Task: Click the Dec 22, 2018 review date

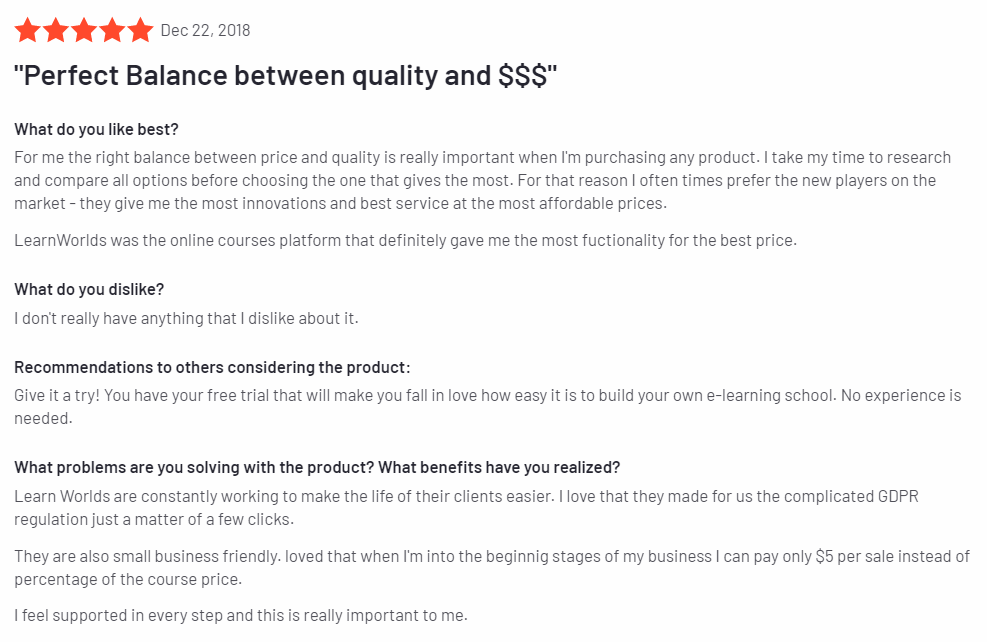Action: click(x=205, y=31)
